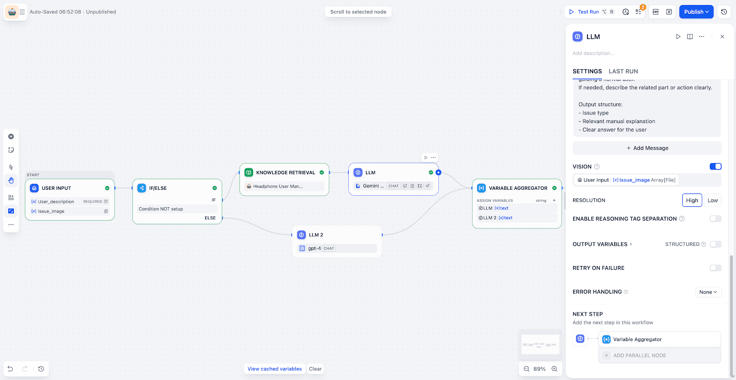Click the zoom out magnifier icon
The width and height of the screenshot is (736, 380).
(526, 369)
